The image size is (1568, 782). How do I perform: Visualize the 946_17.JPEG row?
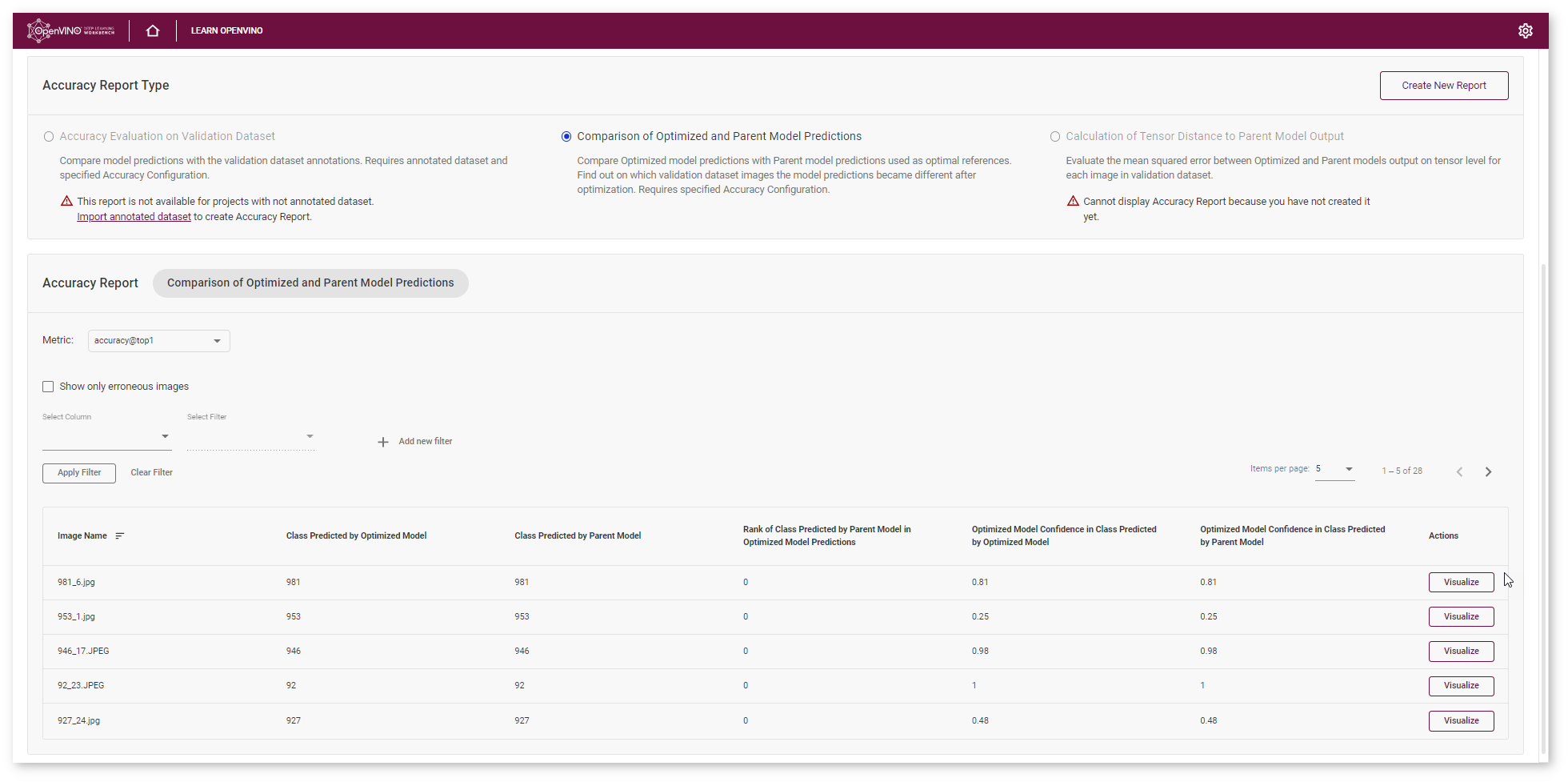1461,652
